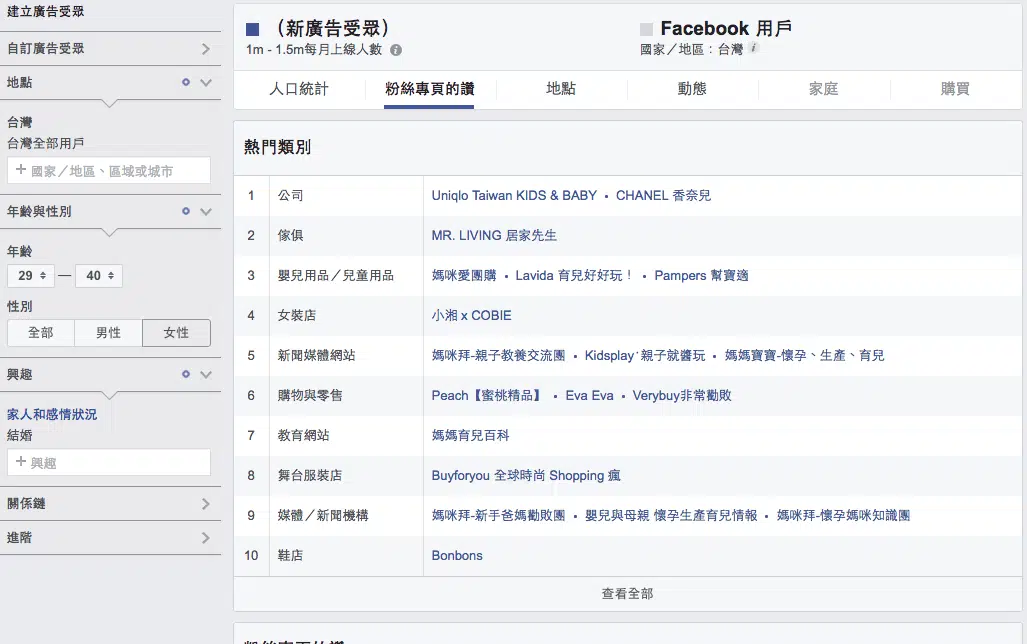Open 媽媽育兒百科 page link
1027x644 pixels.
[x=470, y=435]
